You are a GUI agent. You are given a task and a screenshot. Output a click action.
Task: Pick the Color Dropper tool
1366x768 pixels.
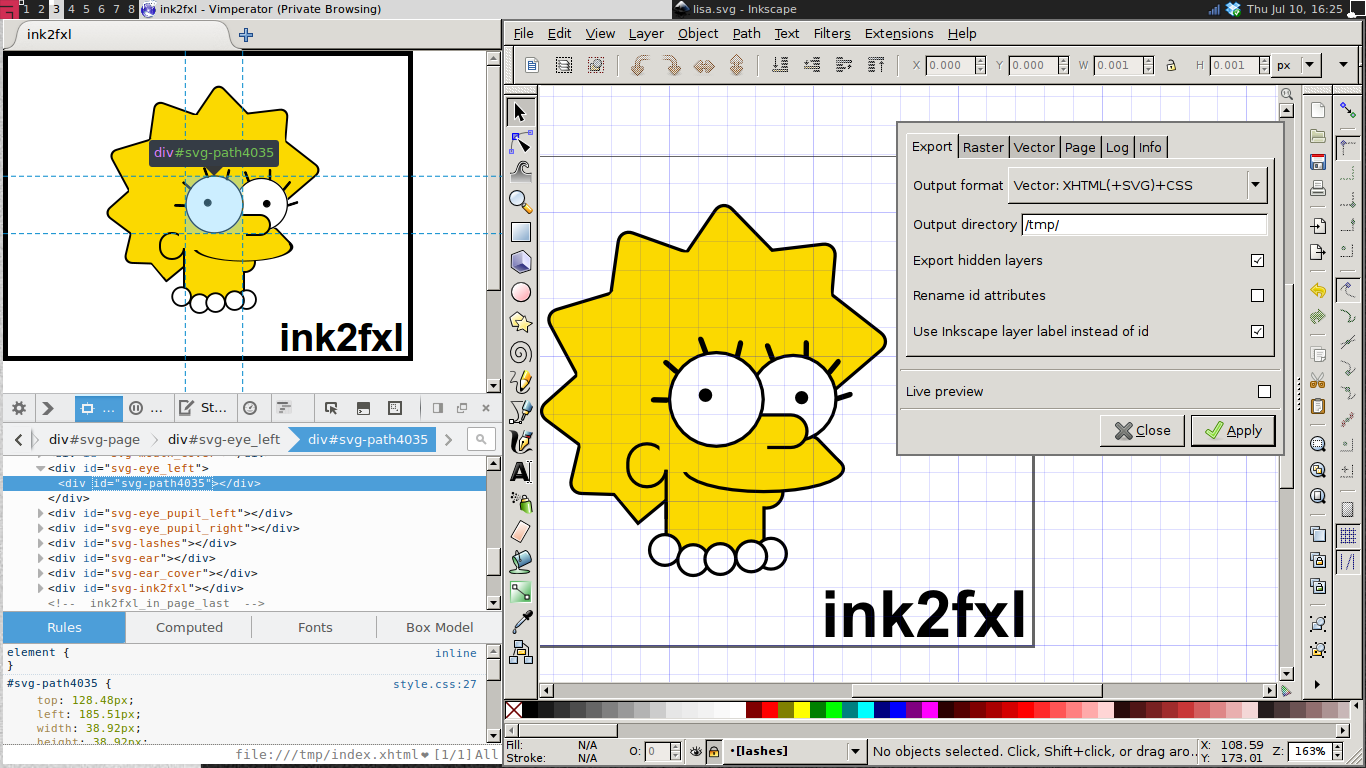coord(520,622)
